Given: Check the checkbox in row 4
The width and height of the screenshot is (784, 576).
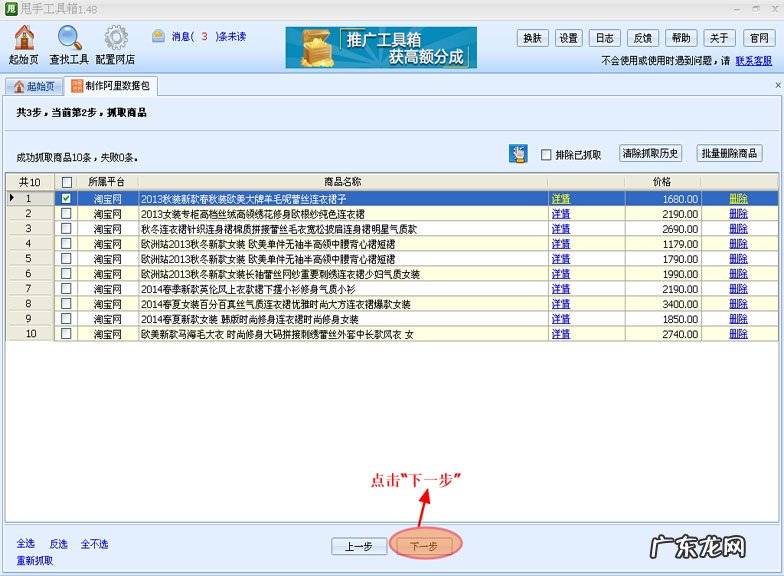Looking at the screenshot, I should tap(66, 244).
